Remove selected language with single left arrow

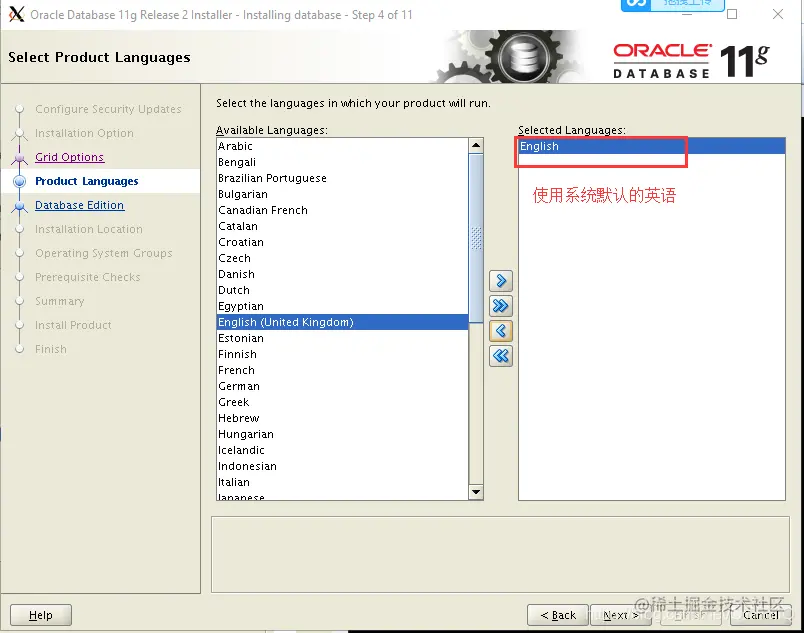[x=501, y=331]
